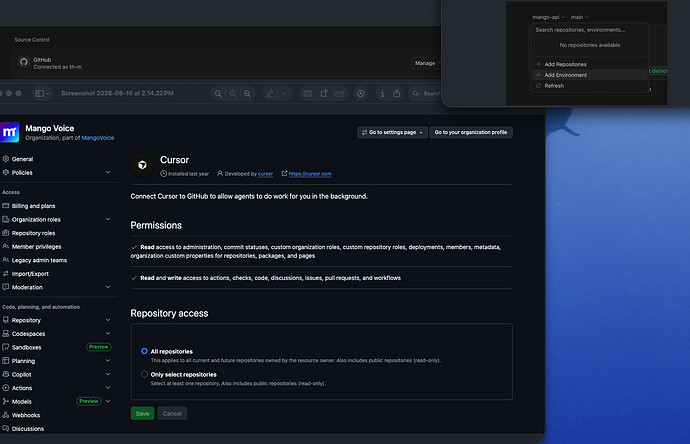
Task: Click the share icon in Preview toolbar
Action: [397, 93]
